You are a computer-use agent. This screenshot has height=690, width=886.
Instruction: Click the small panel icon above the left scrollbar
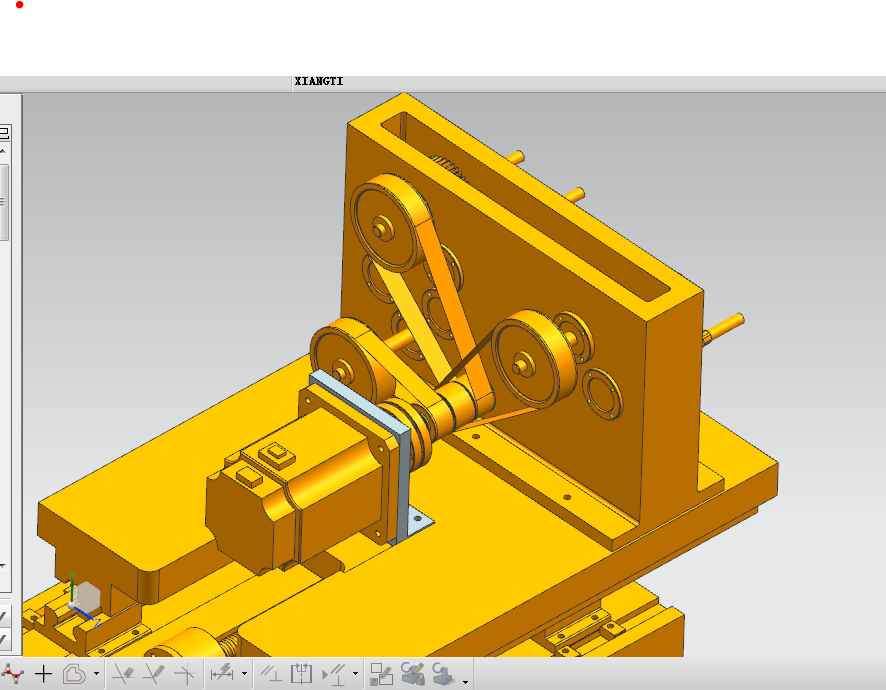(4, 133)
